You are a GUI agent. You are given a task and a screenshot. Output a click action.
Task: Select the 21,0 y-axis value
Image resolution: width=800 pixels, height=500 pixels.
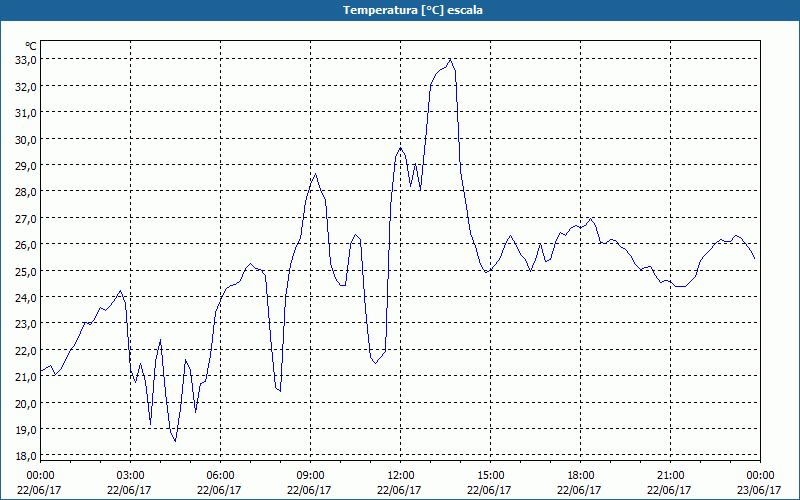(27, 377)
